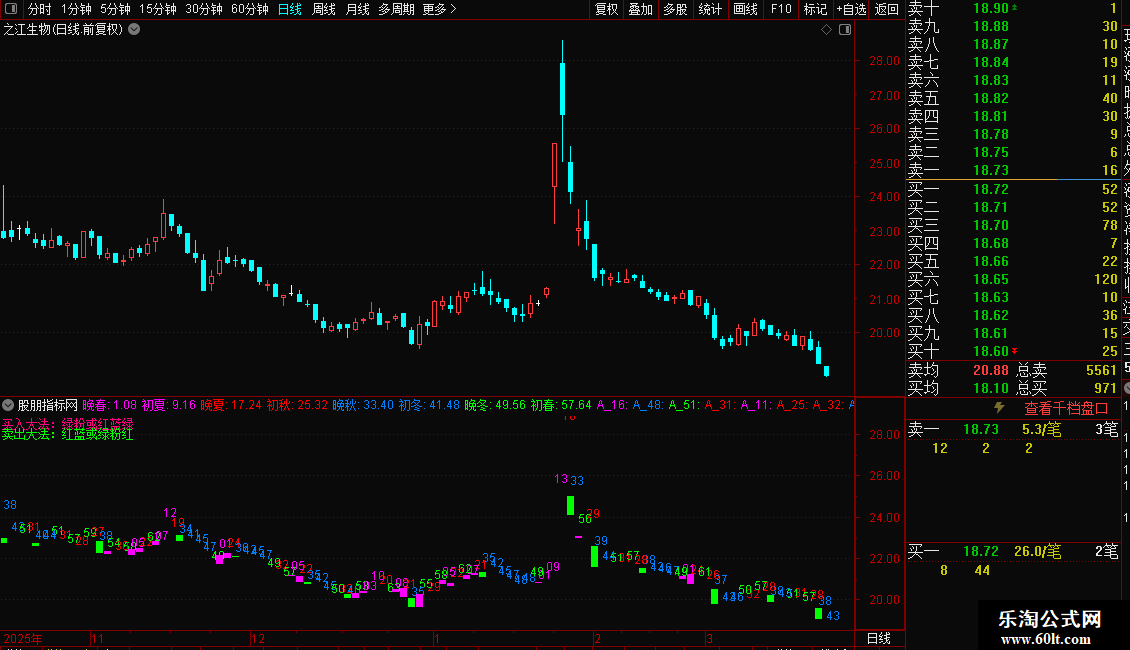Toggle 叠加 overlay mode
The height and width of the screenshot is (650, 1130).
(x=640, y=9)
